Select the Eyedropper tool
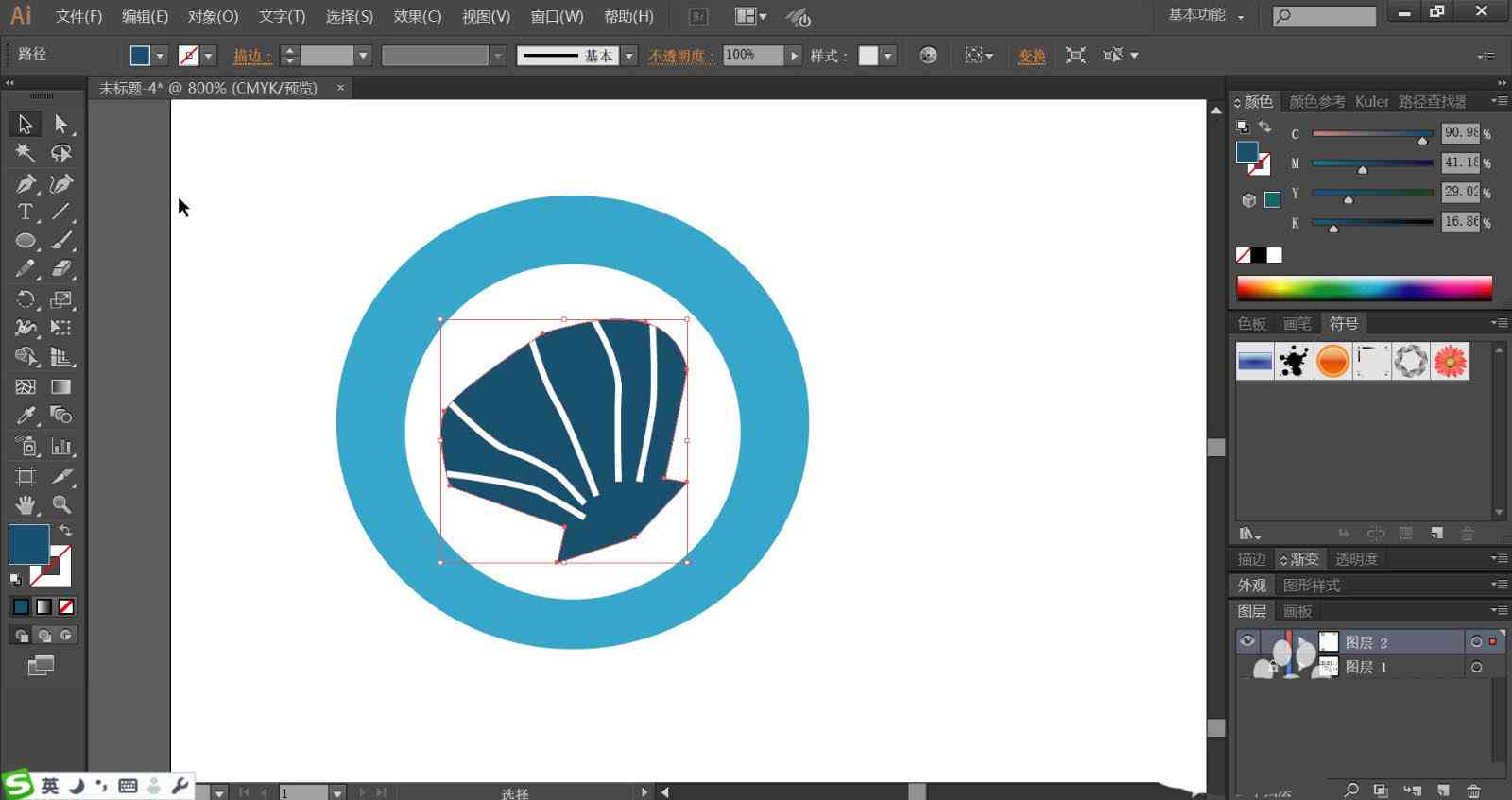 (x=25, y=416)
